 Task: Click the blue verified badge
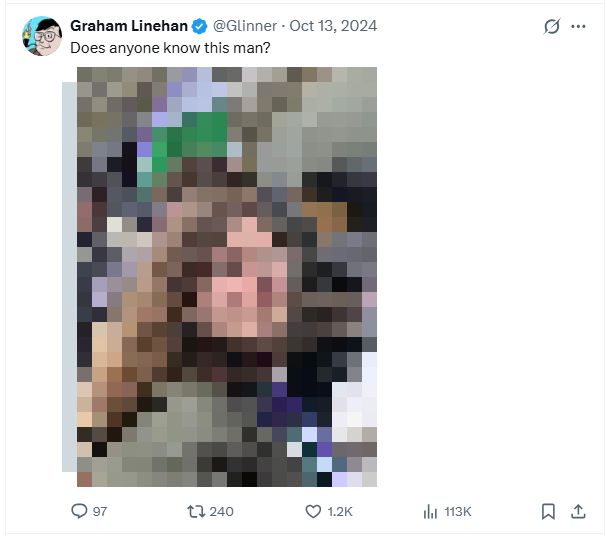click(x=196, y=26)
